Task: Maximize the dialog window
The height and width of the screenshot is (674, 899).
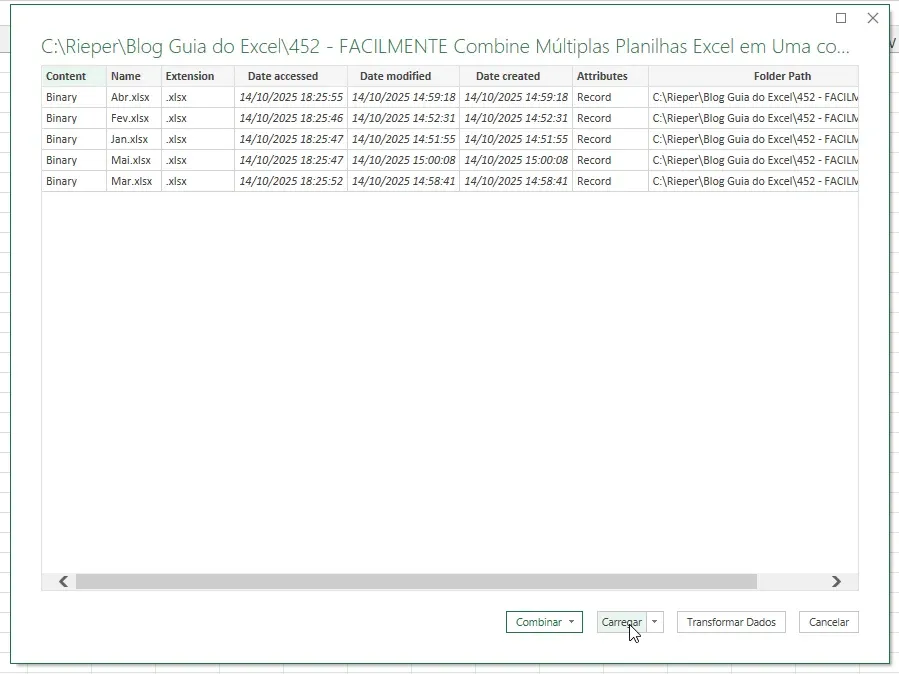Action: coord(841,18)
